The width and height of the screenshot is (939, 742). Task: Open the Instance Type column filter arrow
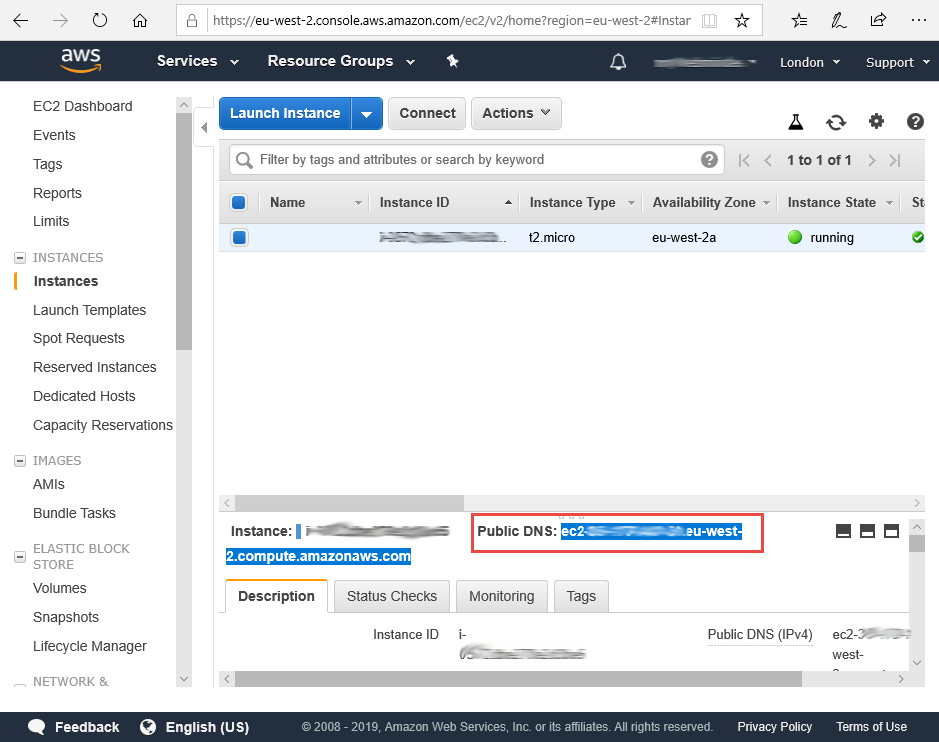tap(631, 203)
